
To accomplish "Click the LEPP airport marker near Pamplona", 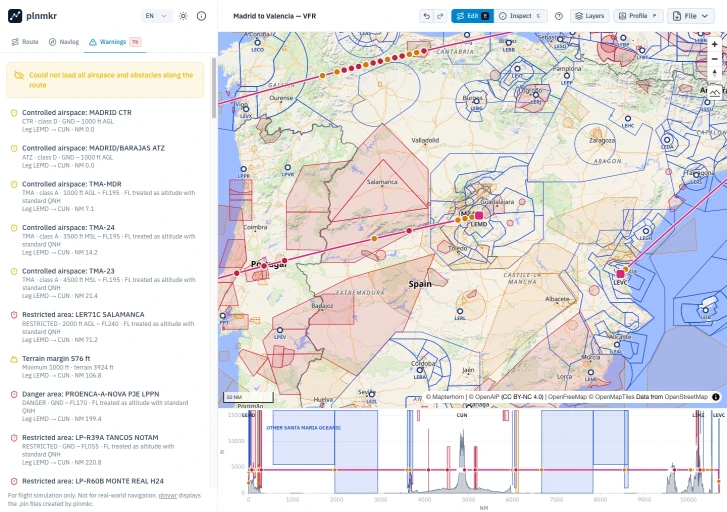I will (567, 76).
